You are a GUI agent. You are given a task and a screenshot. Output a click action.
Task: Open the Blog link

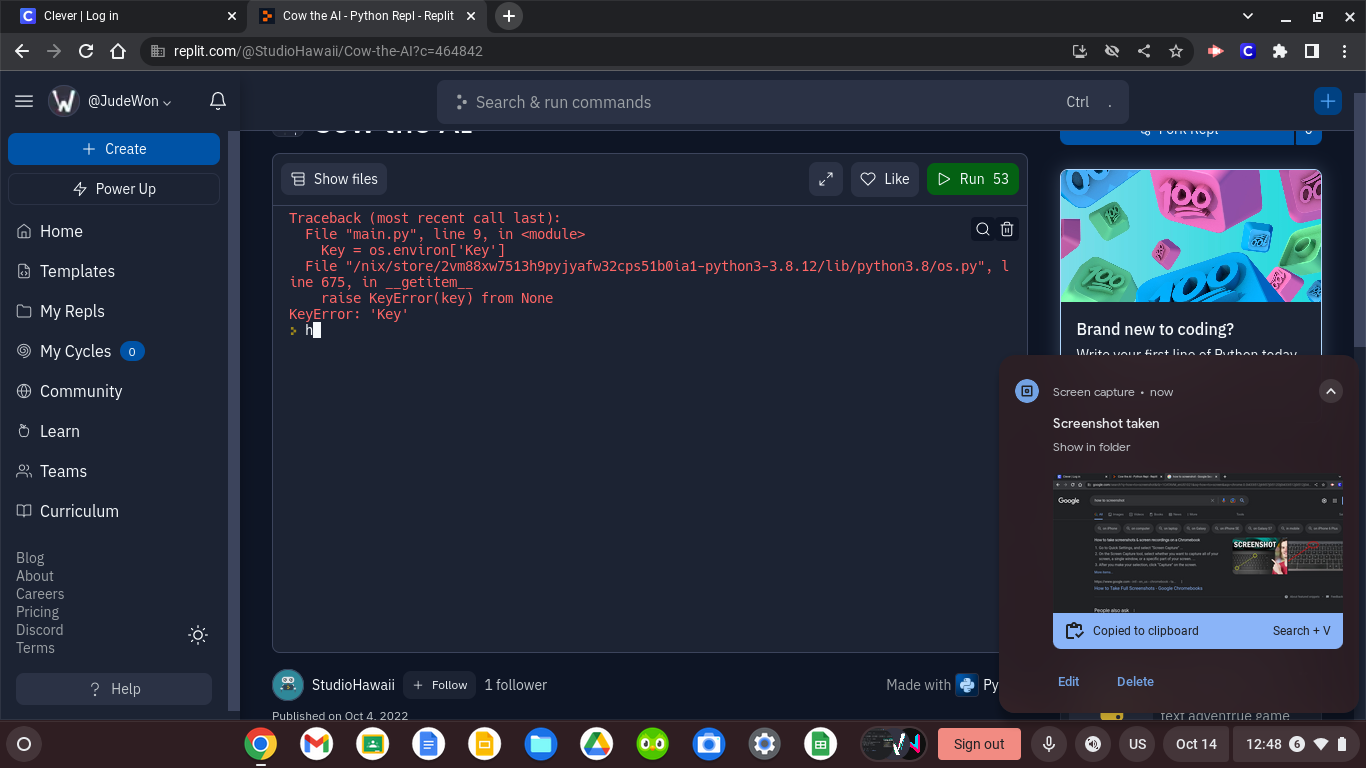pos(30,558)
